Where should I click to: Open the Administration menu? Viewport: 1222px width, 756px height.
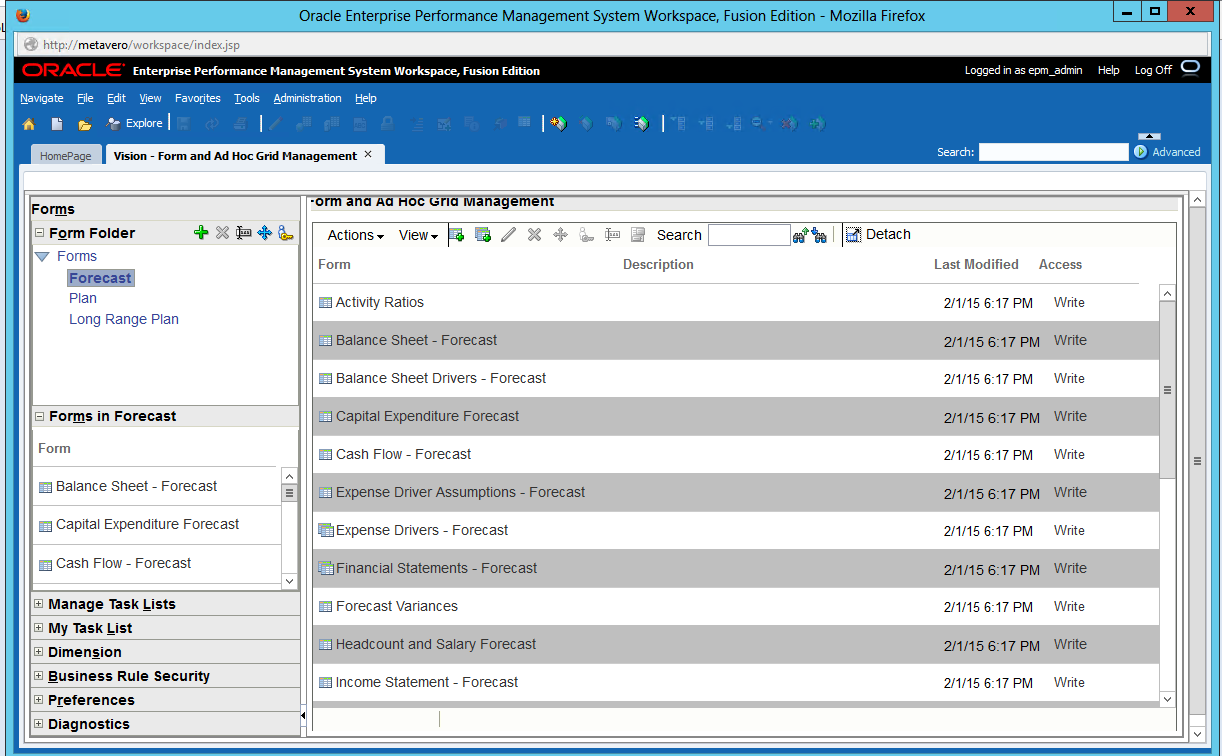(307, 98)
